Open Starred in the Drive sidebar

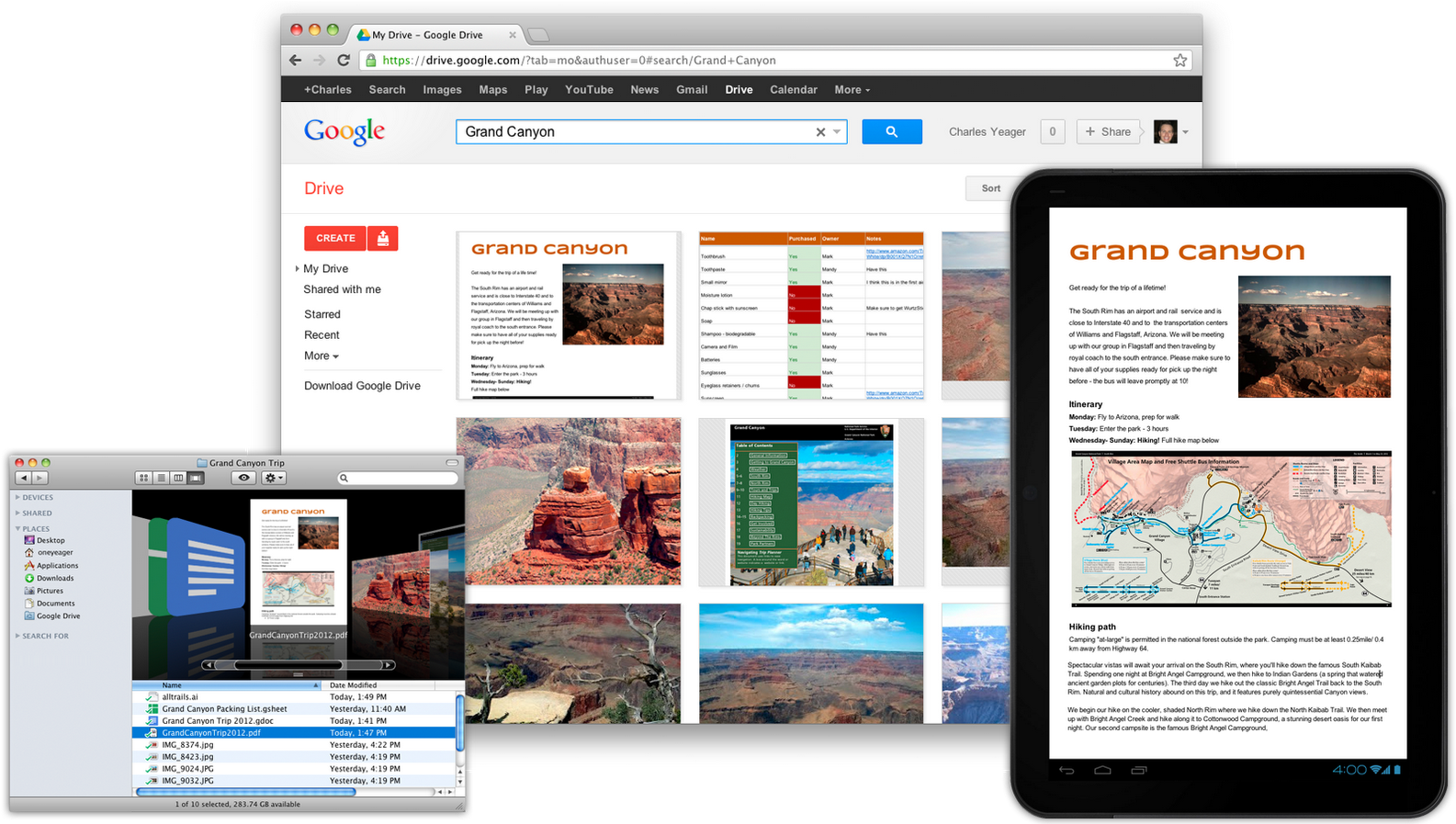click(x=322, y=314)
